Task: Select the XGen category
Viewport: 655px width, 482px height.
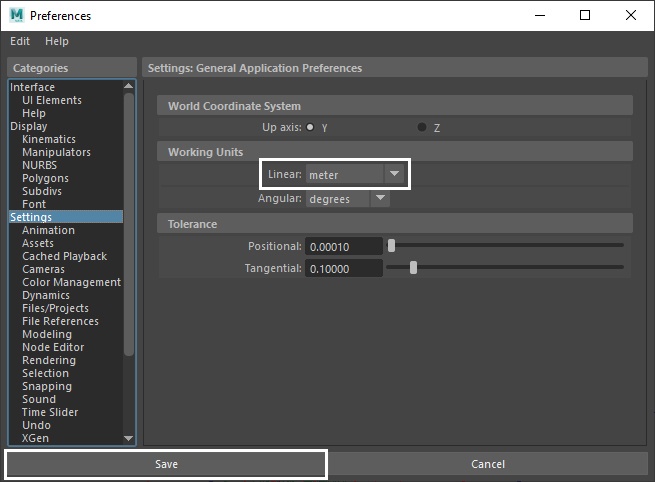Action: [36, 438]
